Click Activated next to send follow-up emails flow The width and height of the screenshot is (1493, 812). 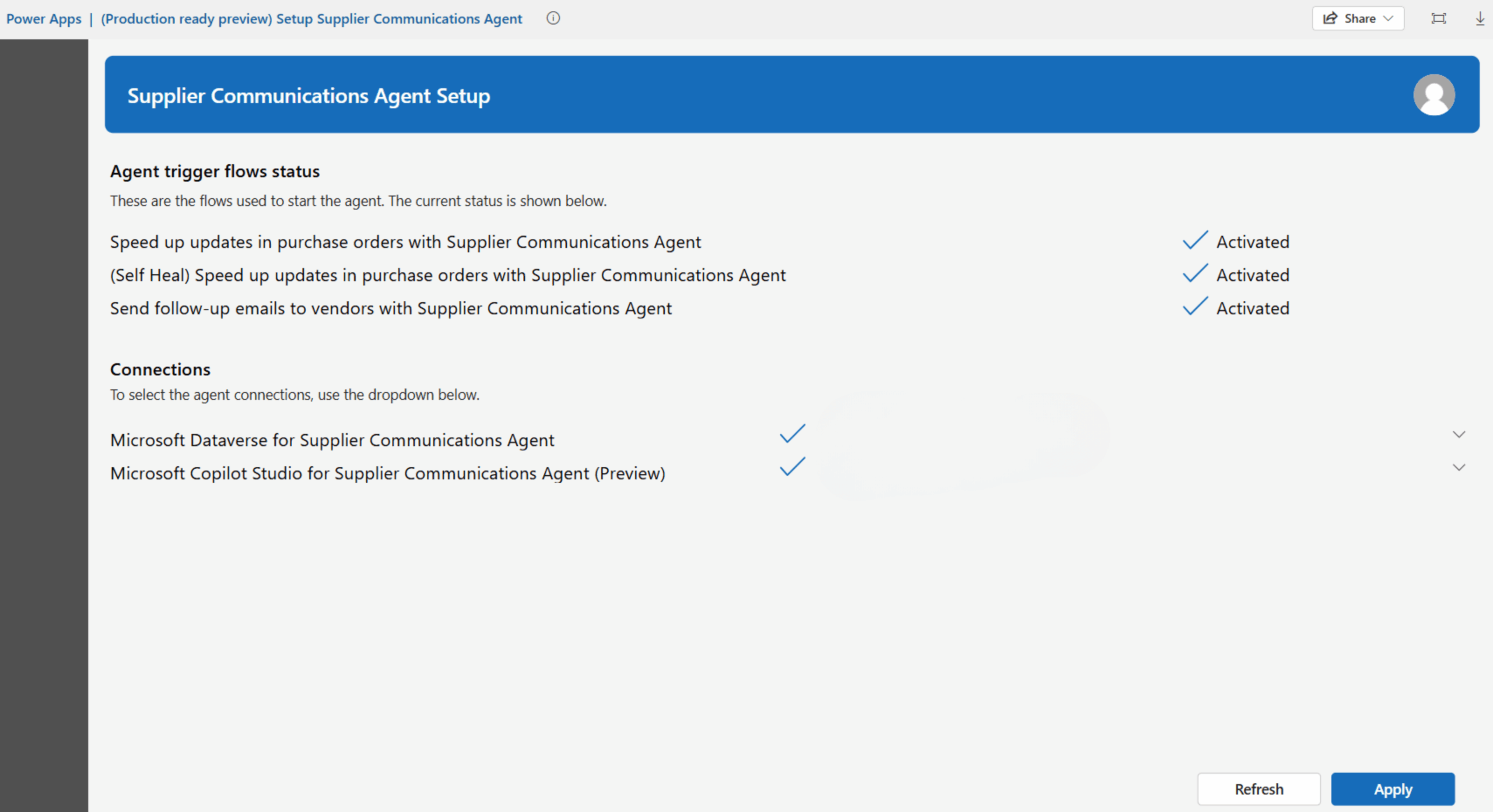coord(1253,308)
